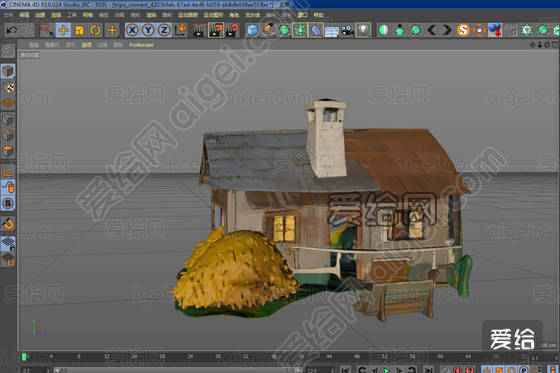Screen dimensions: 560x373
Task: Toggle the Viewport Solo S icon
Action: click(8, 203)
